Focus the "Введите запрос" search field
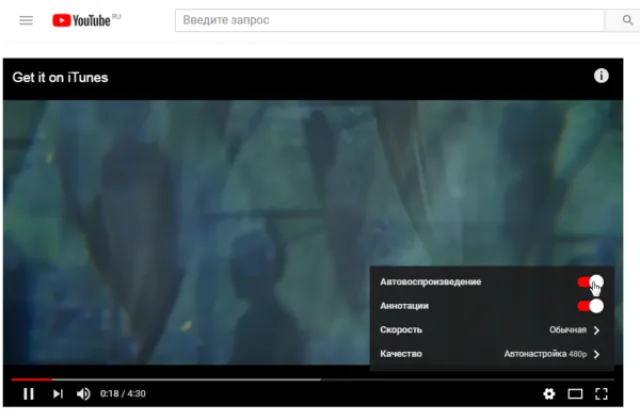 tap(390, 20)
